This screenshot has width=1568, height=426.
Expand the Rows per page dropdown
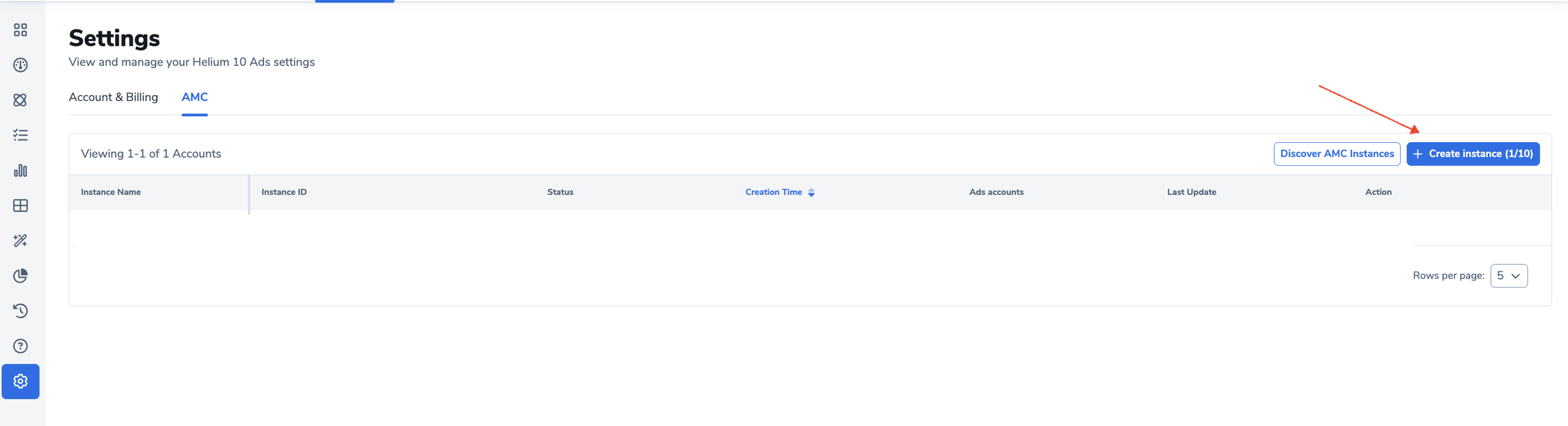[1509, 276]
